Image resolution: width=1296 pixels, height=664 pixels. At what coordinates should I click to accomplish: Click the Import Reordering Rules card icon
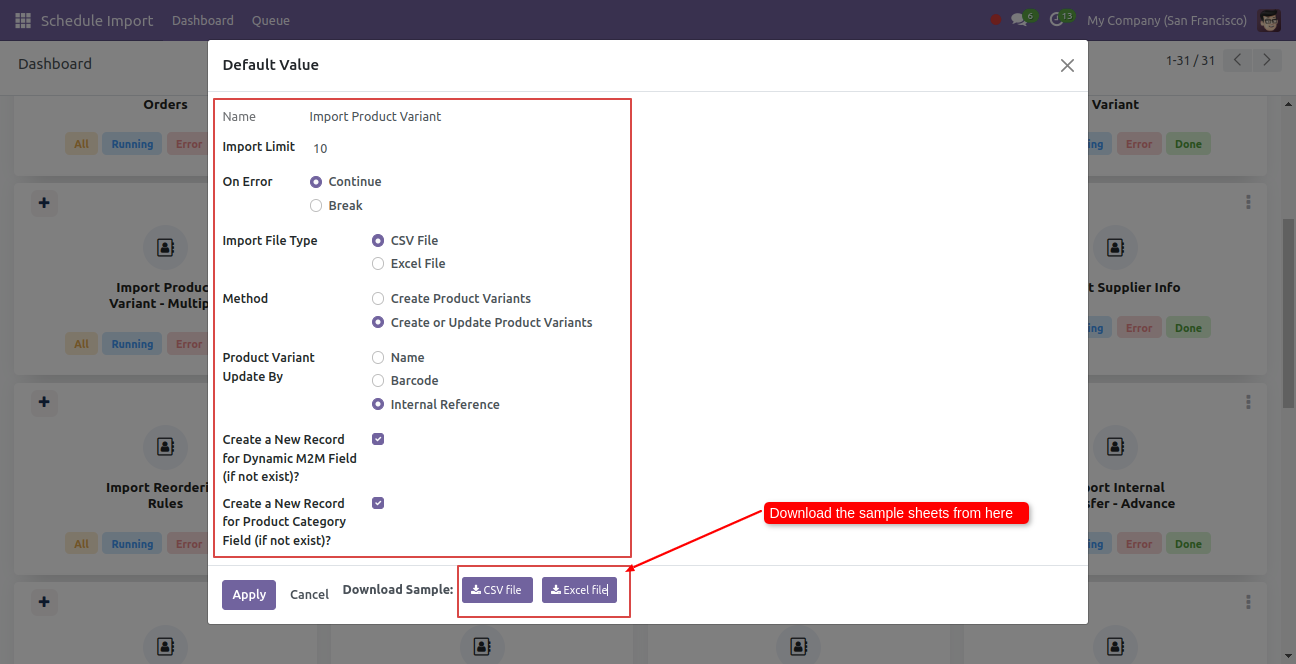click(x=165, y=447)
